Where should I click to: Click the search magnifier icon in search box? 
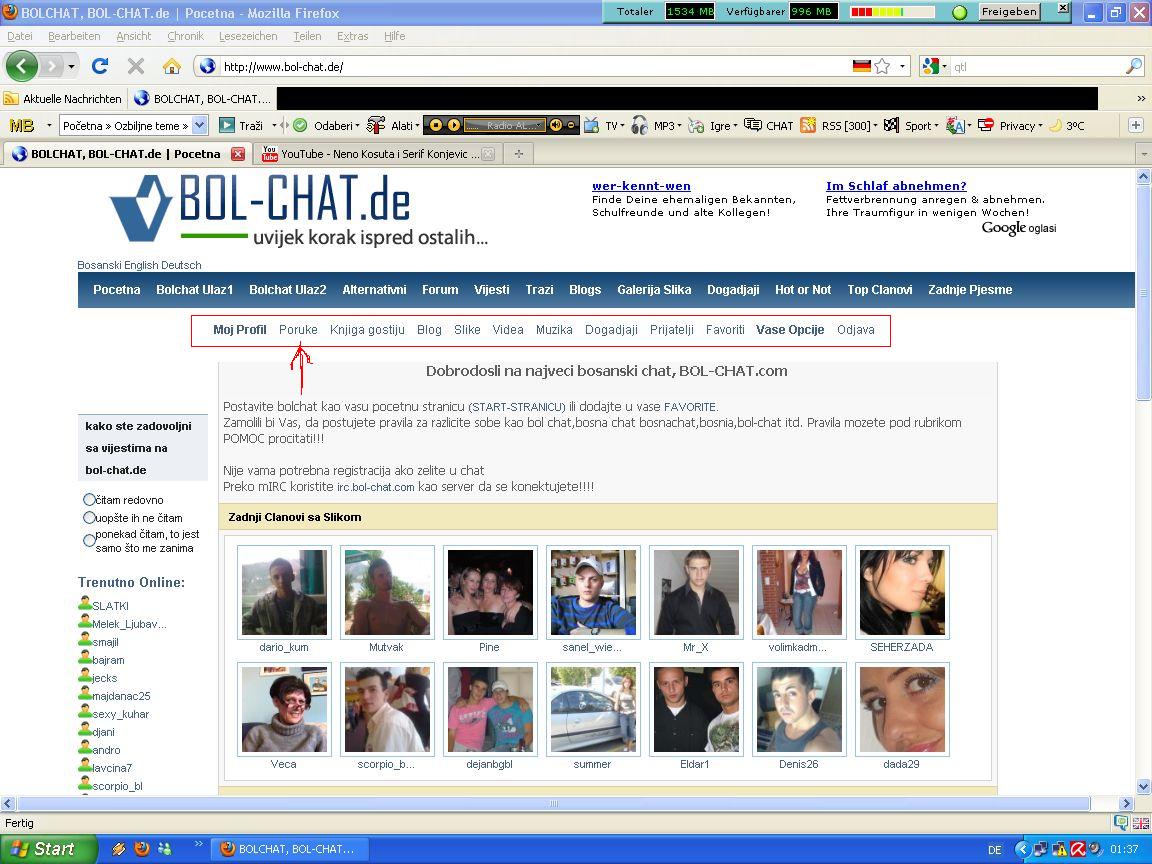[x=1133, y=66]
